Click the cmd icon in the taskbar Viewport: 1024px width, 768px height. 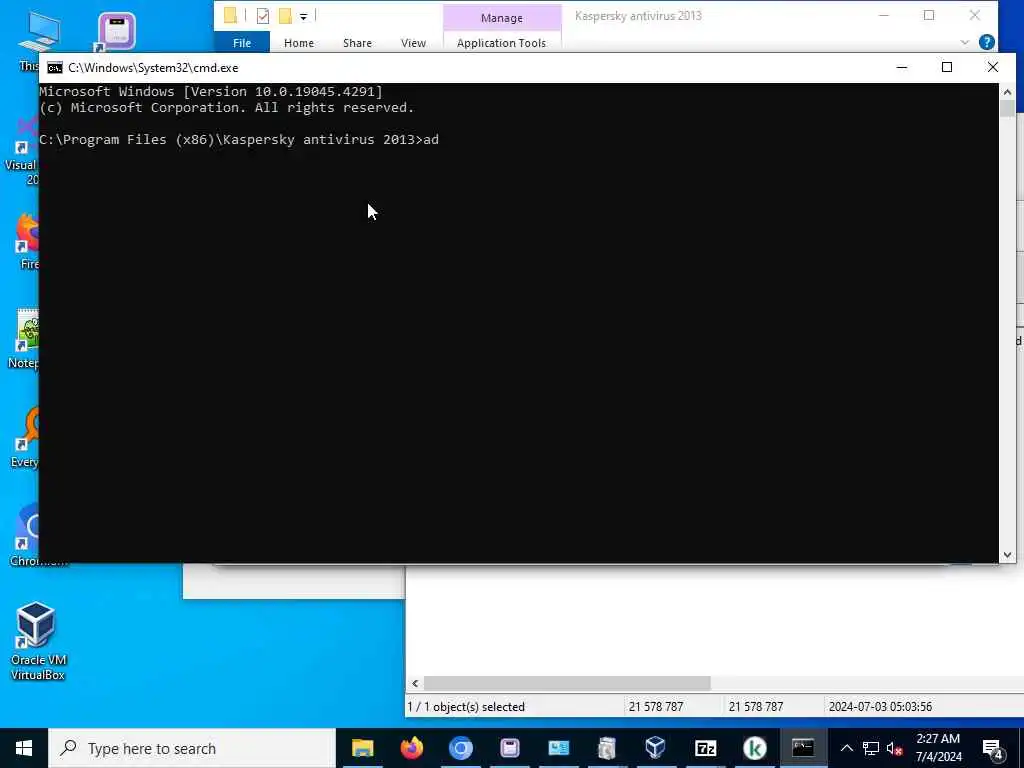click(x=803, y=748)
